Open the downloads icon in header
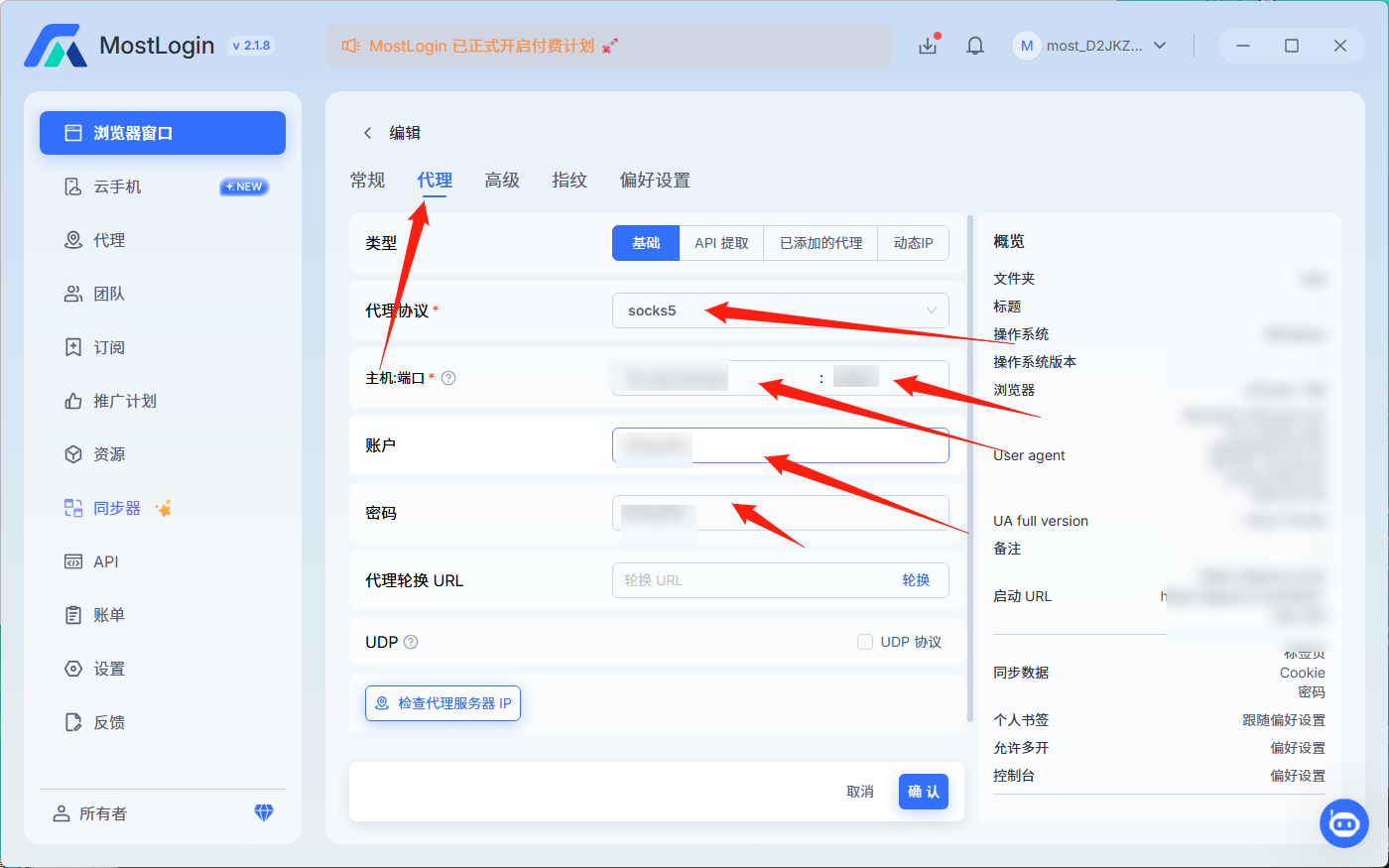The height and width of the screenshot is (868, 1389). coord(928,46)
